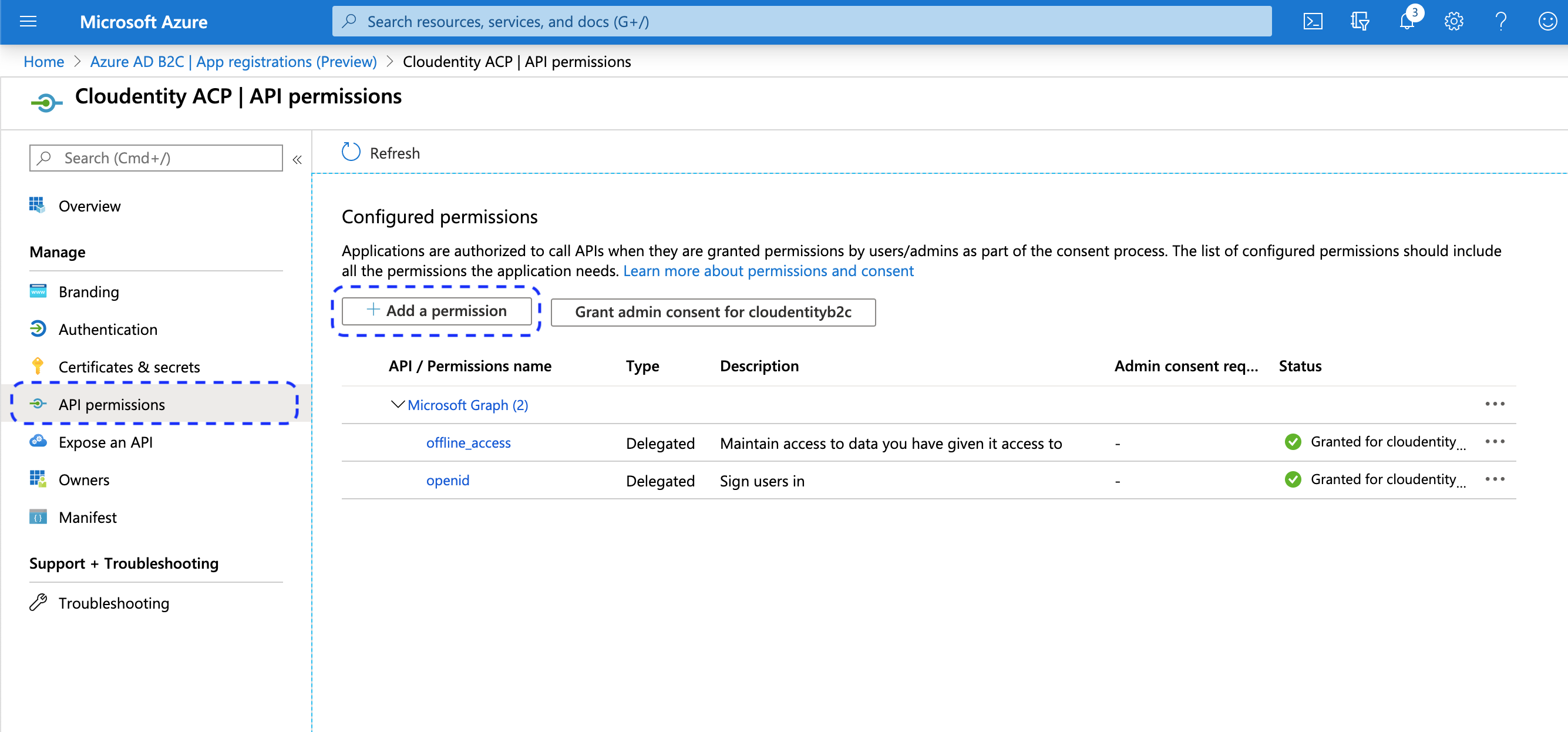Click the Cloudentity ACP app icon beside title
Image resolution: width=1568 pixels, height=732 pixels.
point(46,102)
